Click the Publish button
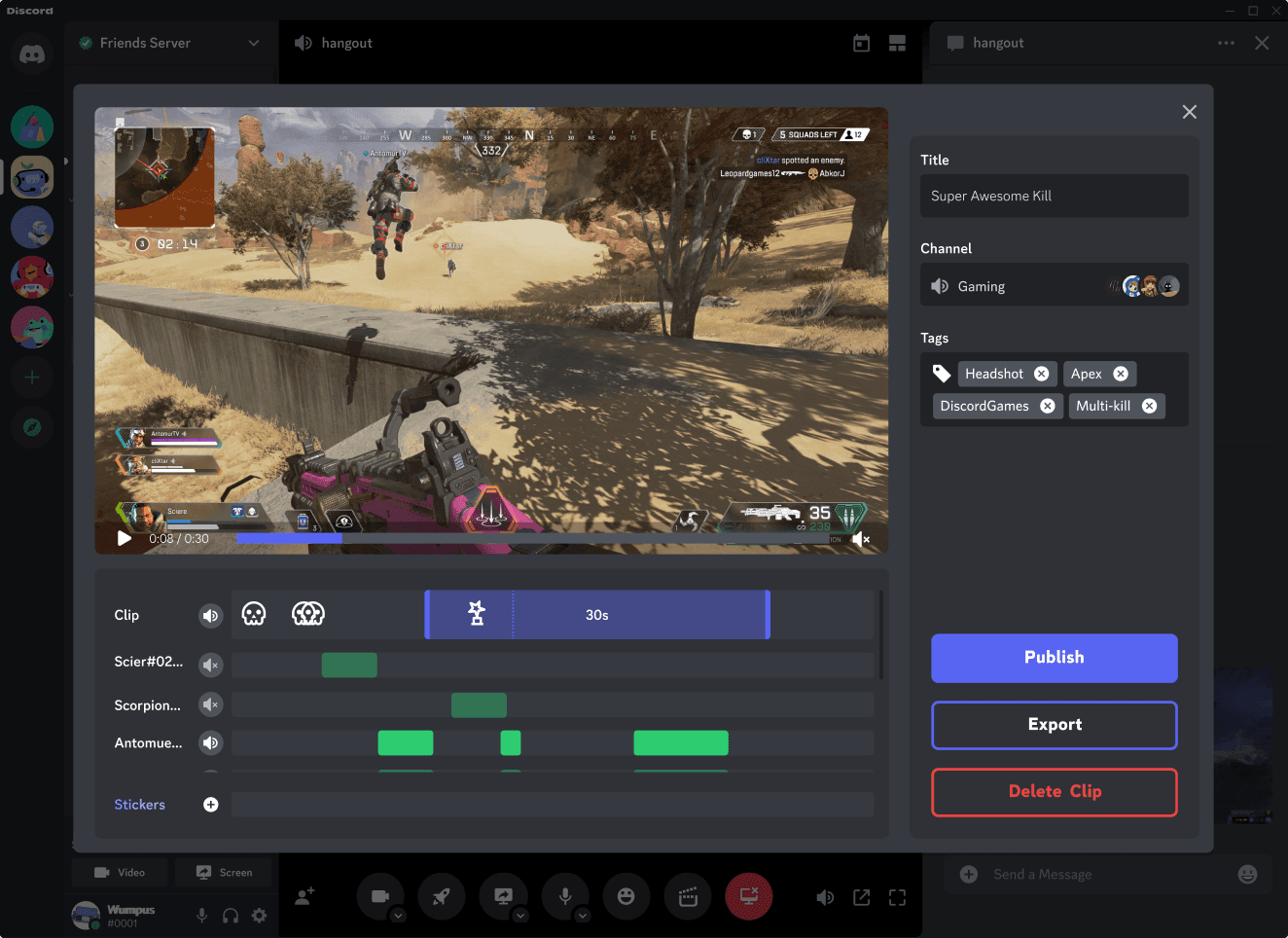This screenshot has height=938, width=1288. 1054,658
